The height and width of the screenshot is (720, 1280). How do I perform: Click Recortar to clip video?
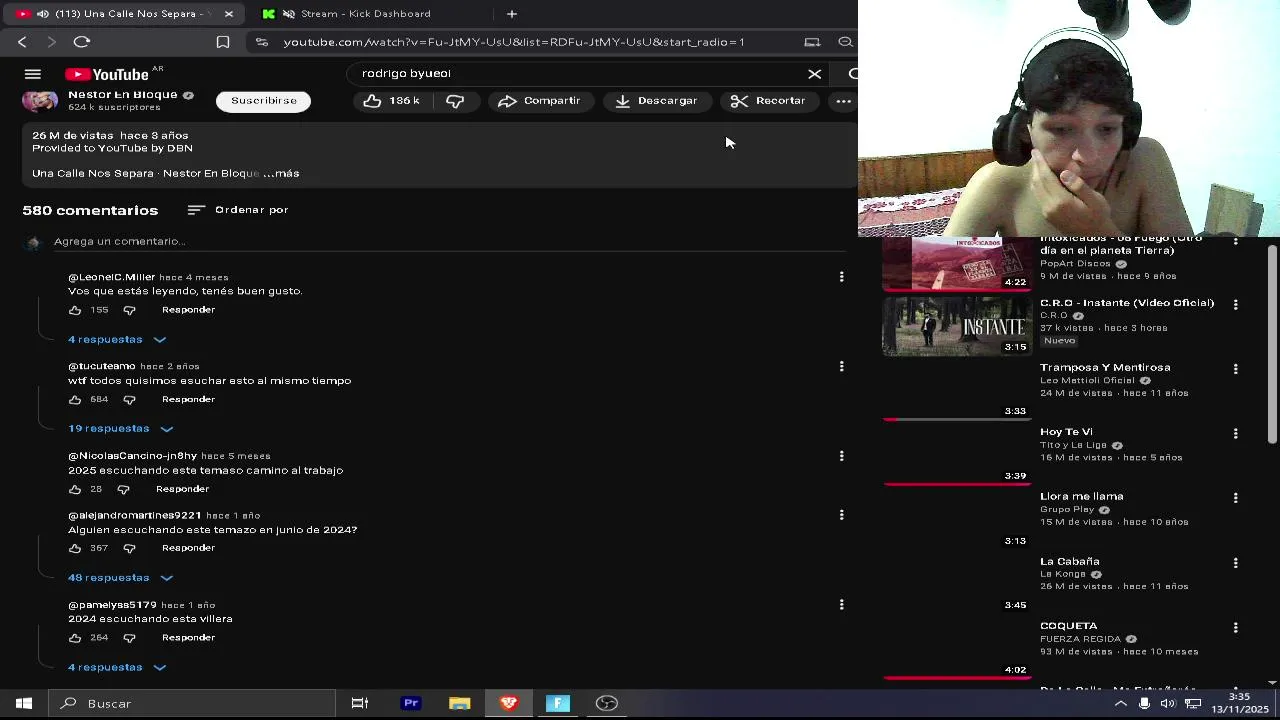pyautogui.click(x=768, y=101)
